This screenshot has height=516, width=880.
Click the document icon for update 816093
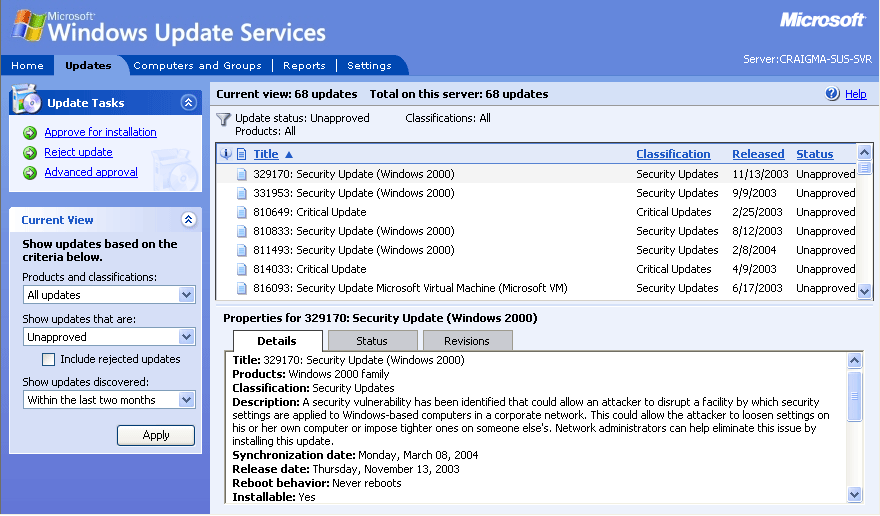[x=241, y=289]
